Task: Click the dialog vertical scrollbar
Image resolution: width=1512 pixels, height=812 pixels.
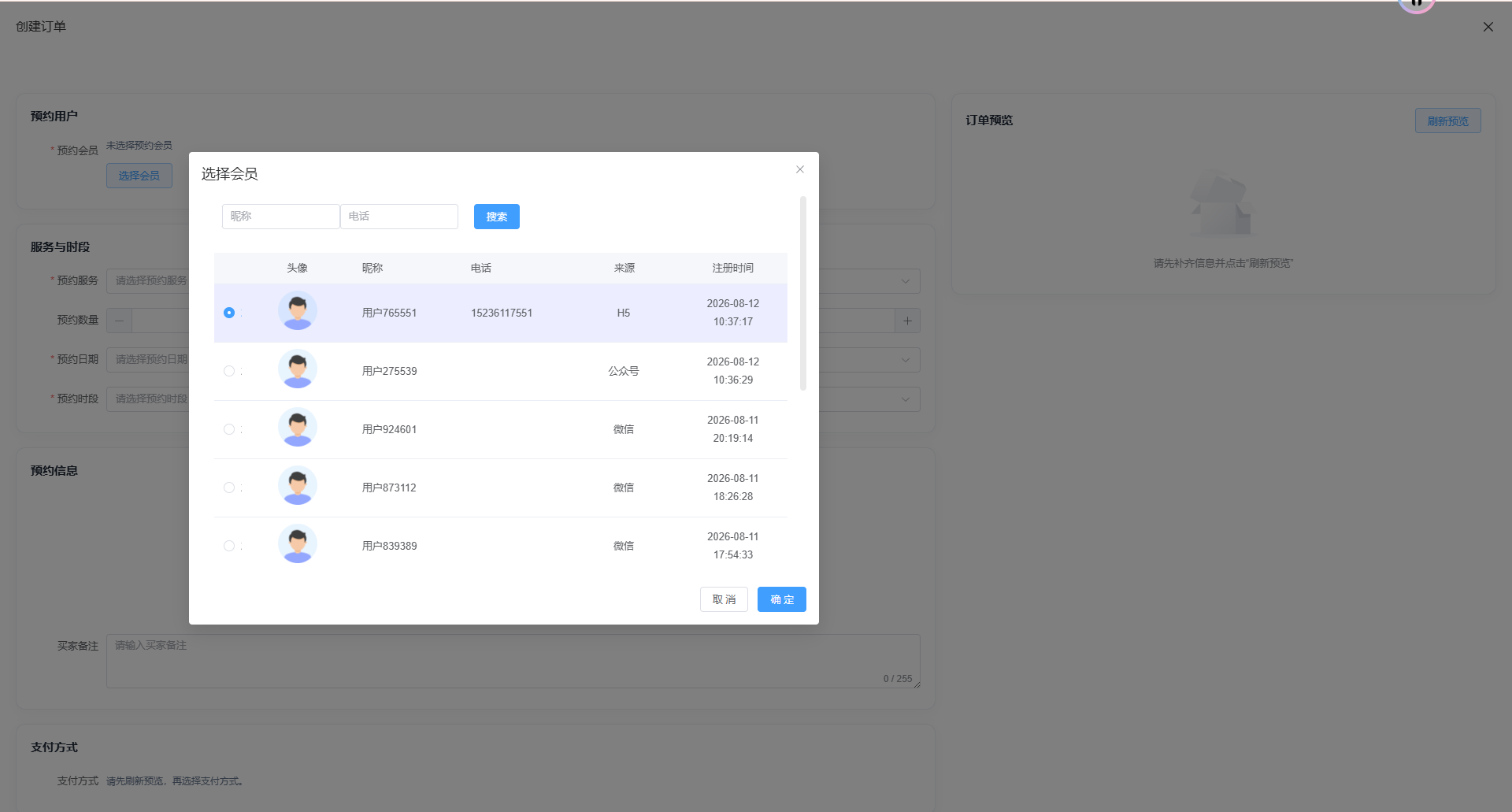Action: point(803,293)
